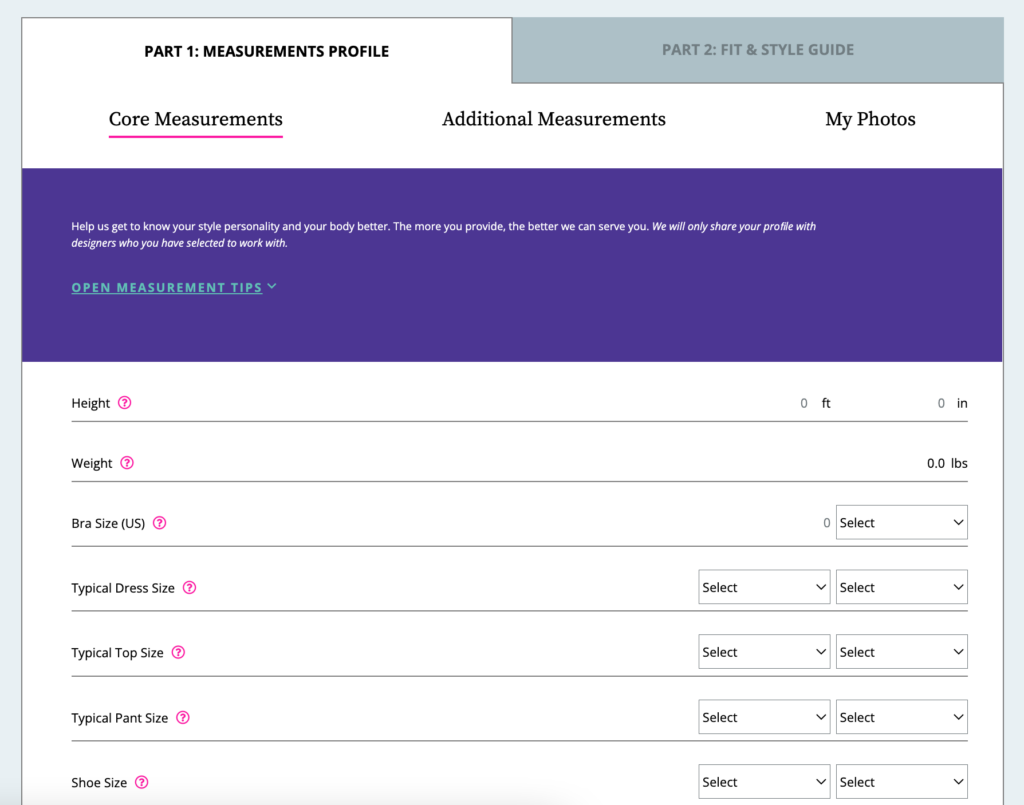Open first Typical Dress Size dropdown
The image size is (1024, 805).
pyautogui.click(x=764, y=587)
